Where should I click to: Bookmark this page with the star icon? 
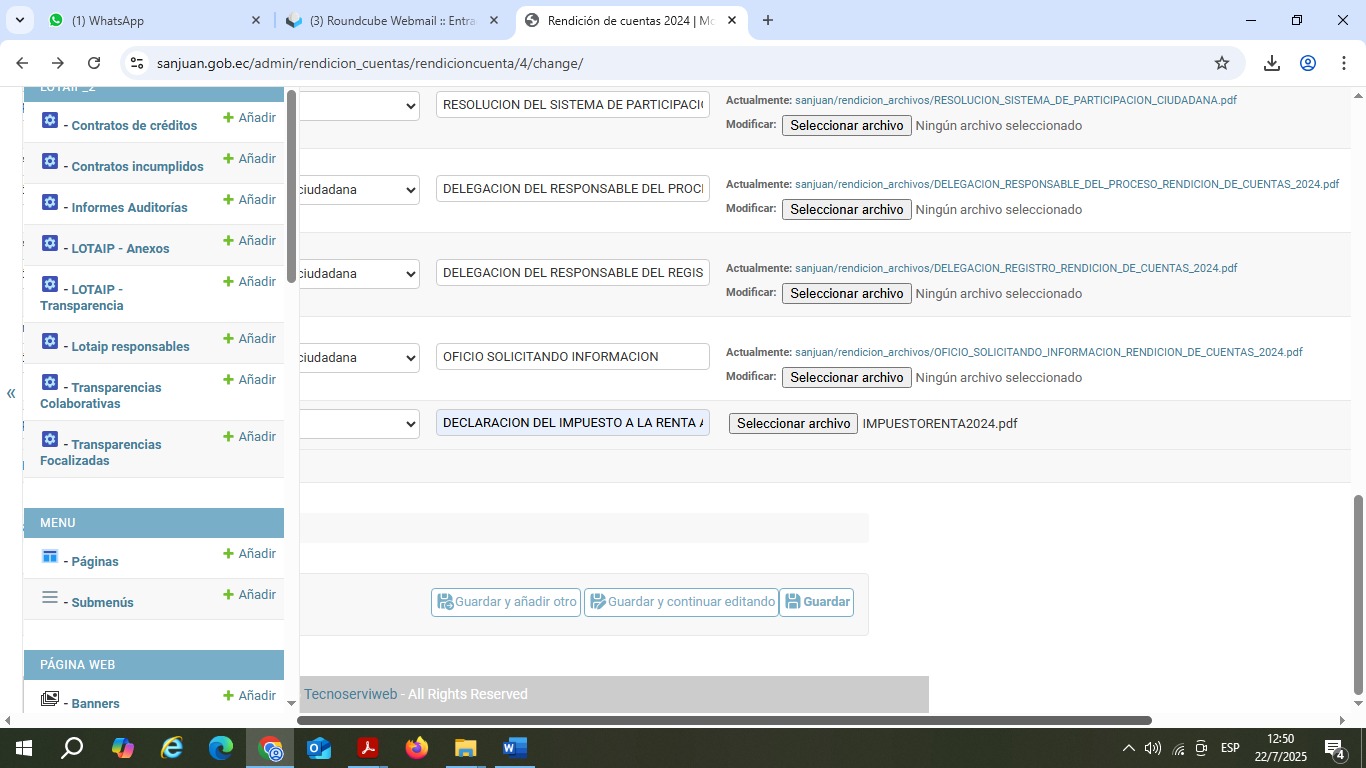(1221, 63)
